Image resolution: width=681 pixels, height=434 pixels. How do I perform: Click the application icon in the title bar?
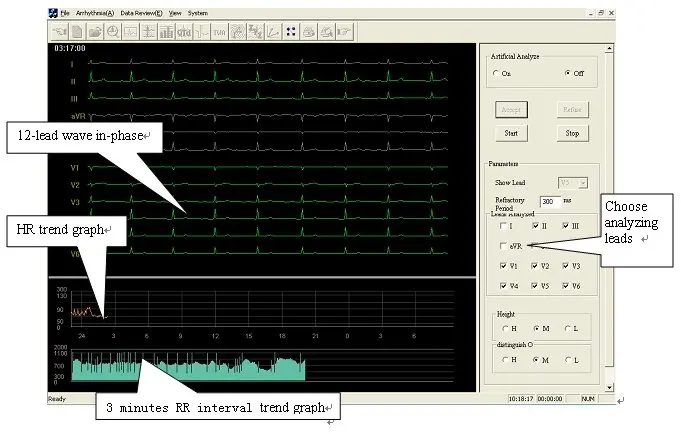coord(53,13)
